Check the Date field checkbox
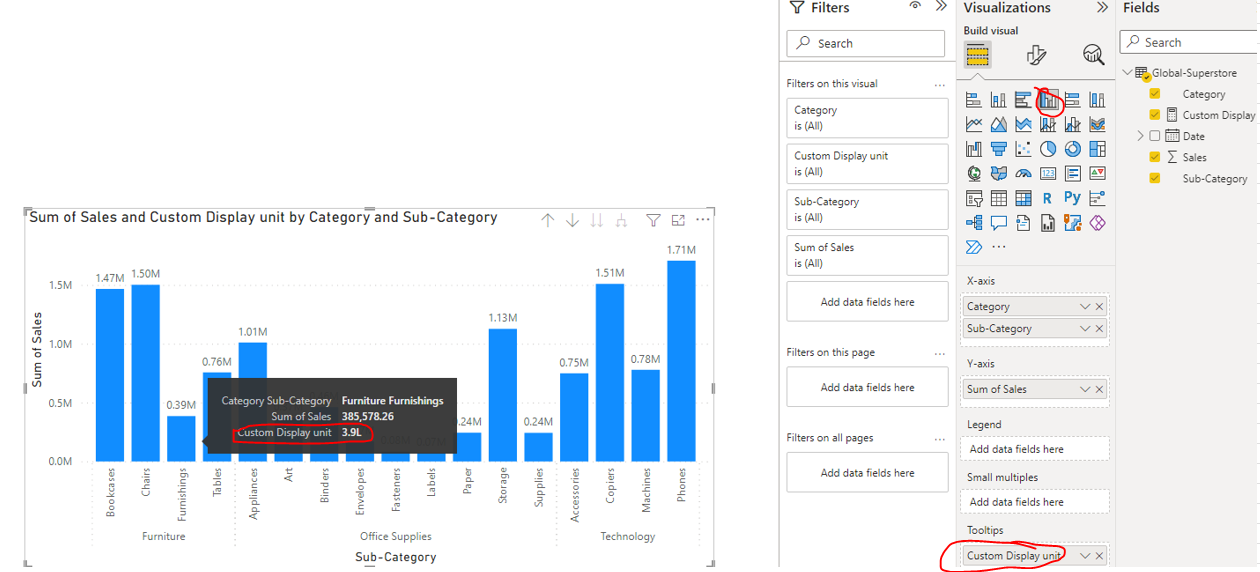The width and height of the screenshot is (1260, 572). coord(1155,136)
